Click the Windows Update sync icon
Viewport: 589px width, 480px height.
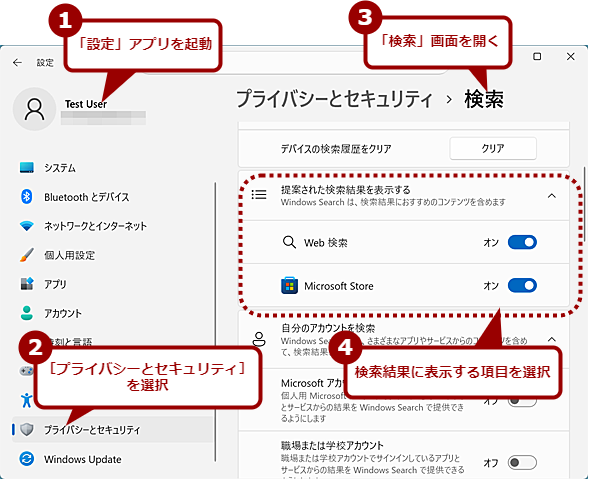pos(27,459)
